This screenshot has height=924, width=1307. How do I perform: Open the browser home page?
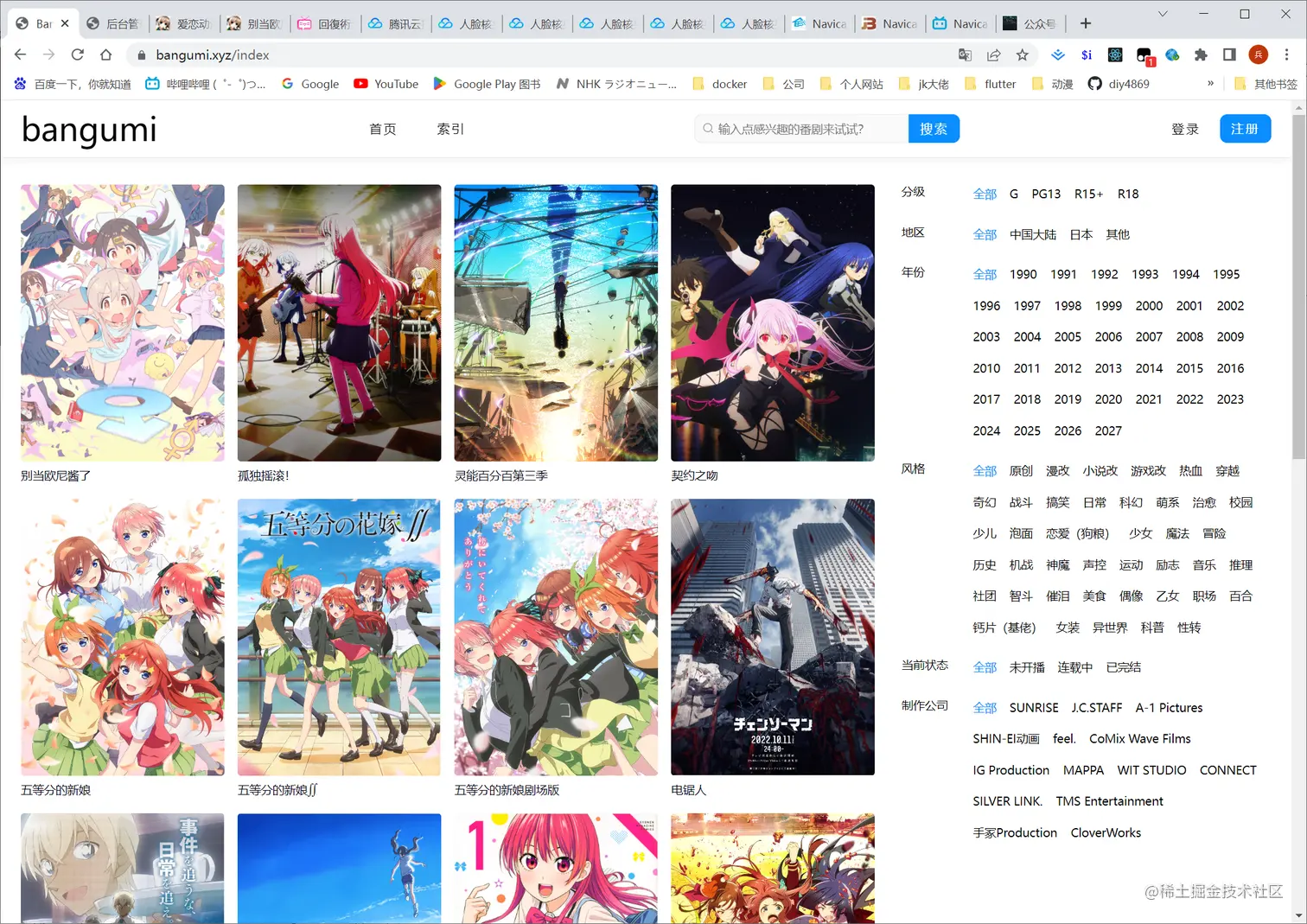click(x=105, y=54)
